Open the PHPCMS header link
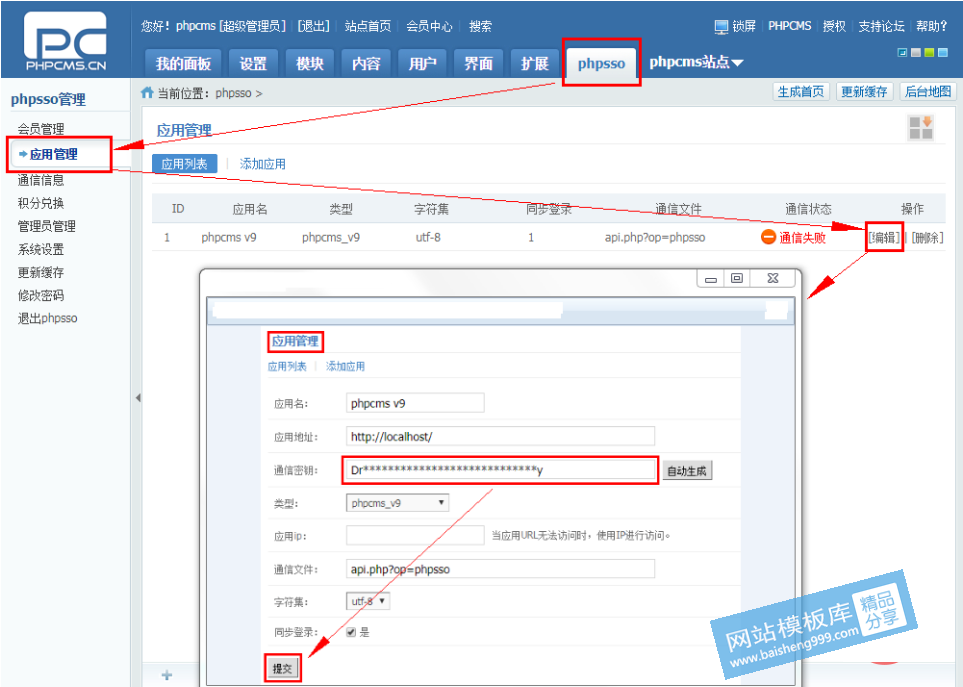The height and width of the screenshot is (687, 963). point(790,26)
